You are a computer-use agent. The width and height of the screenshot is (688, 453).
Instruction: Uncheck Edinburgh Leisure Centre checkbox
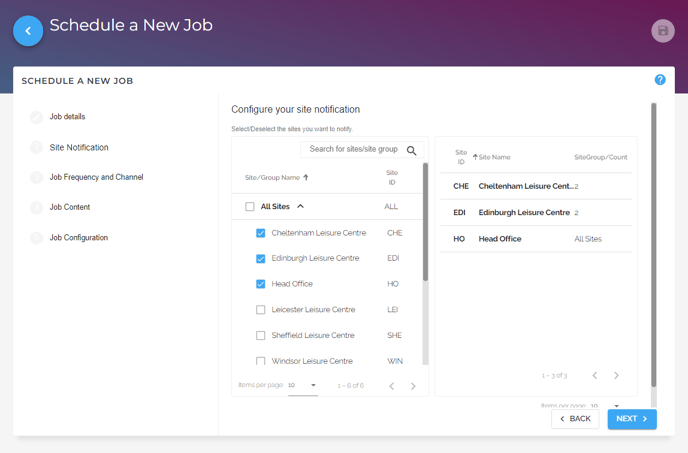click(x=261, y=259)
